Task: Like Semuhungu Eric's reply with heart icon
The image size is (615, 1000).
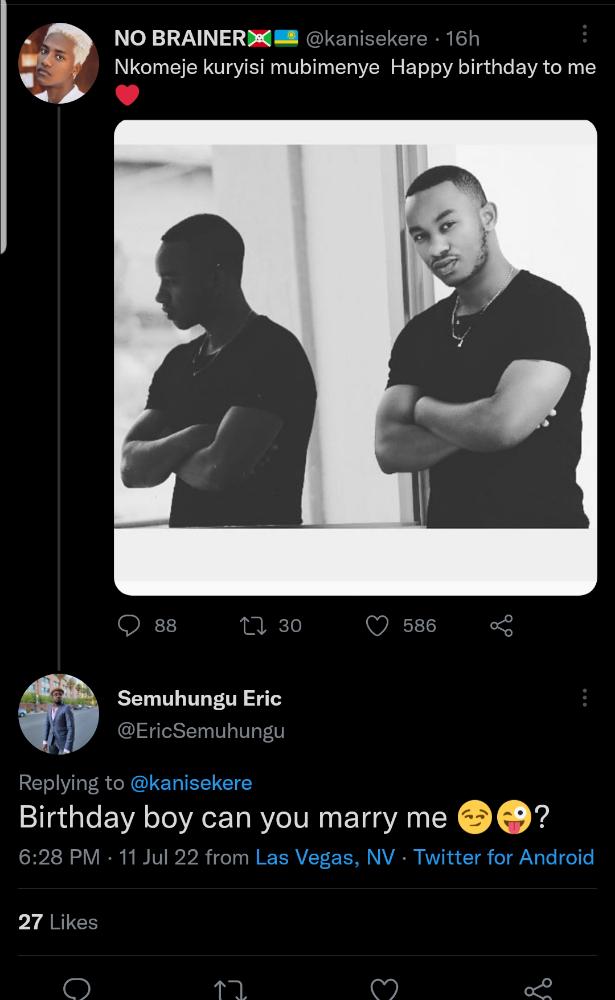Action: coord(384,989)
